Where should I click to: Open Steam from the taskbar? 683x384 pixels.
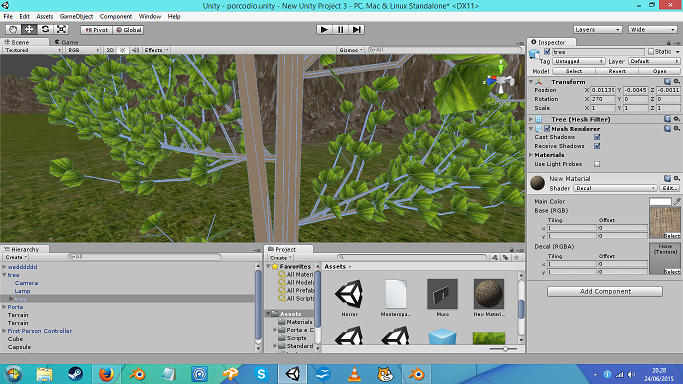[75, 374]
